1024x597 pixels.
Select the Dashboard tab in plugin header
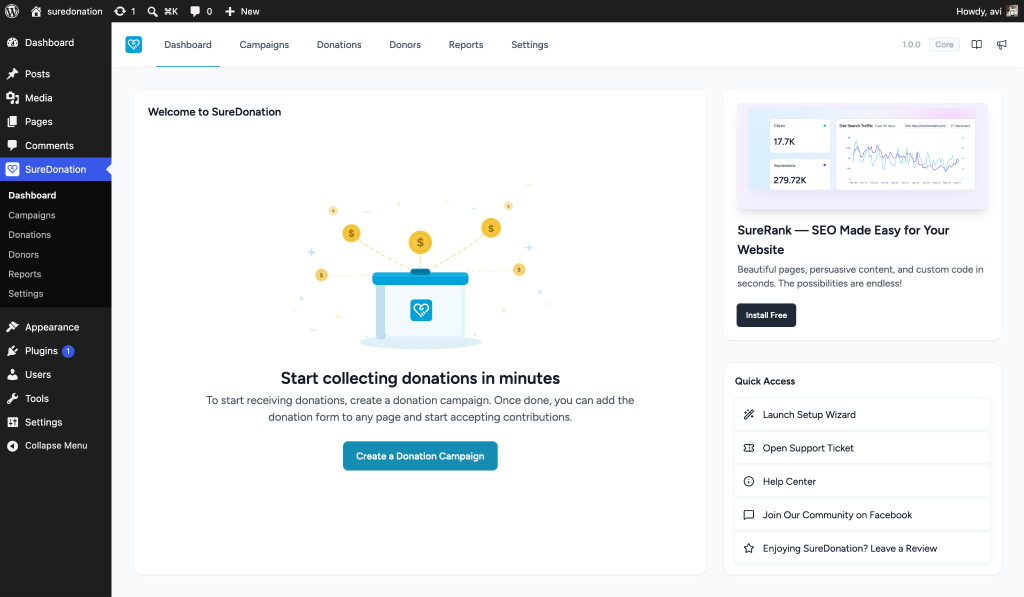point(187,44)
